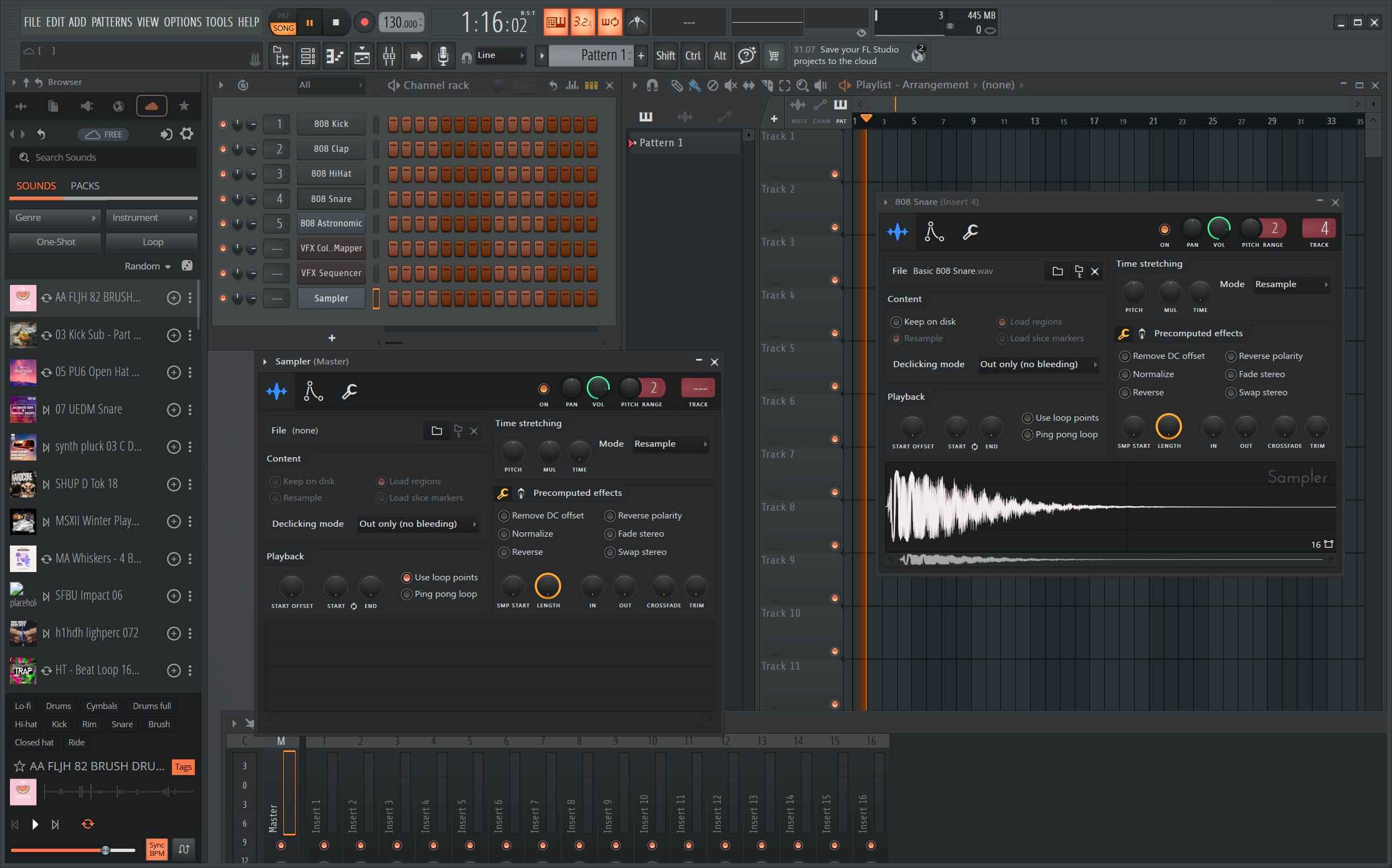
Task: Select the 808 Astronomic channel button
Action: pos(331,223)
